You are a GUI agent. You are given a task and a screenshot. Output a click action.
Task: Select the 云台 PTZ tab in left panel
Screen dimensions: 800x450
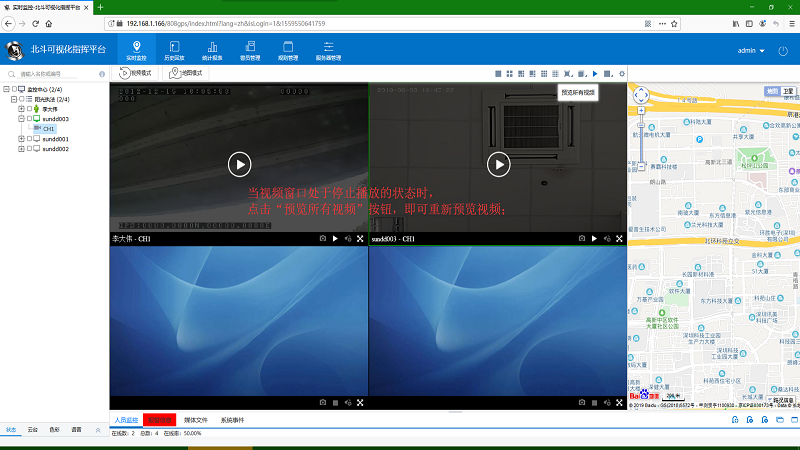tap(33, 430)
